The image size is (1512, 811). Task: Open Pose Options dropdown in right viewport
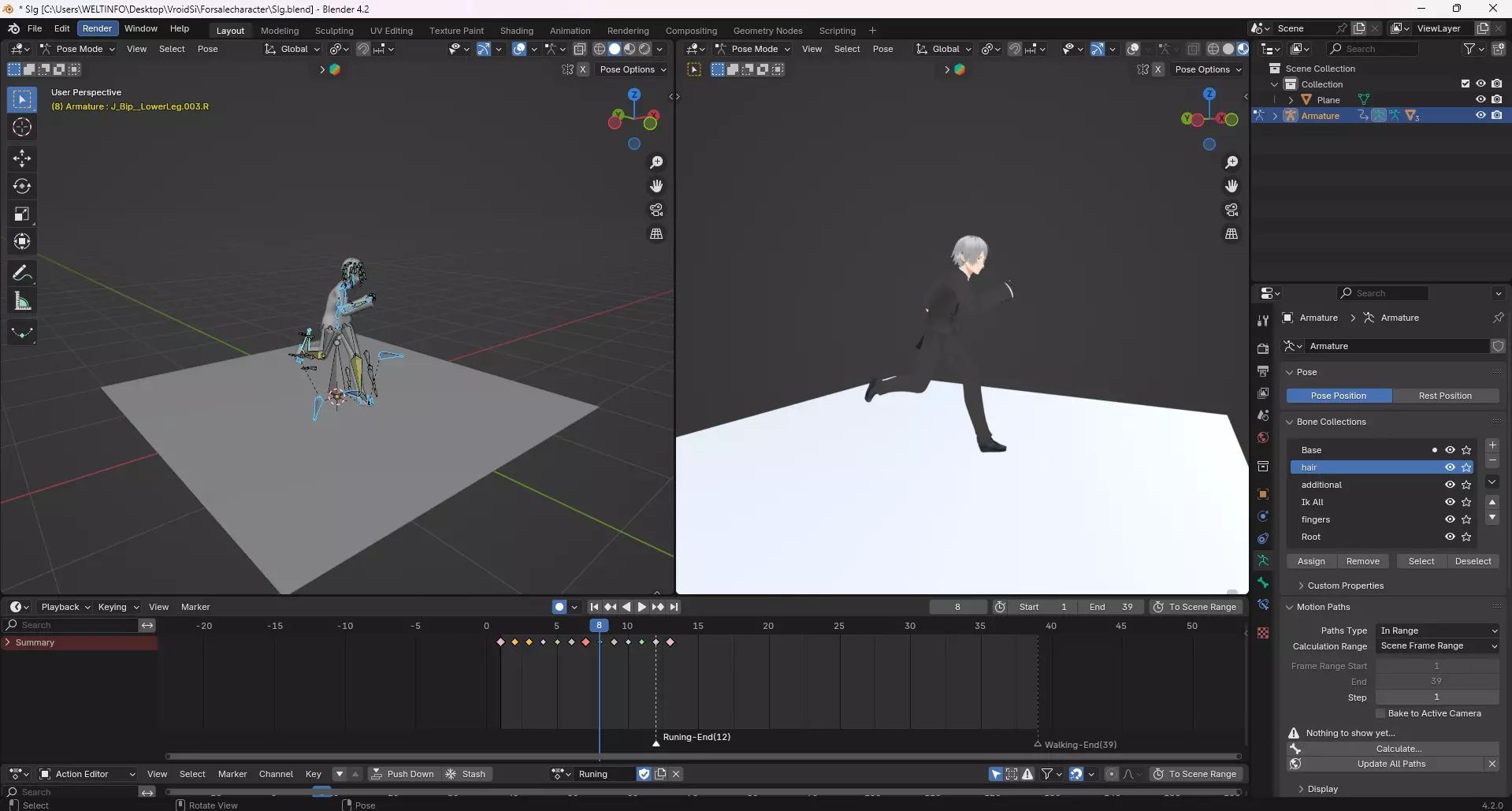pos(1208,69)
